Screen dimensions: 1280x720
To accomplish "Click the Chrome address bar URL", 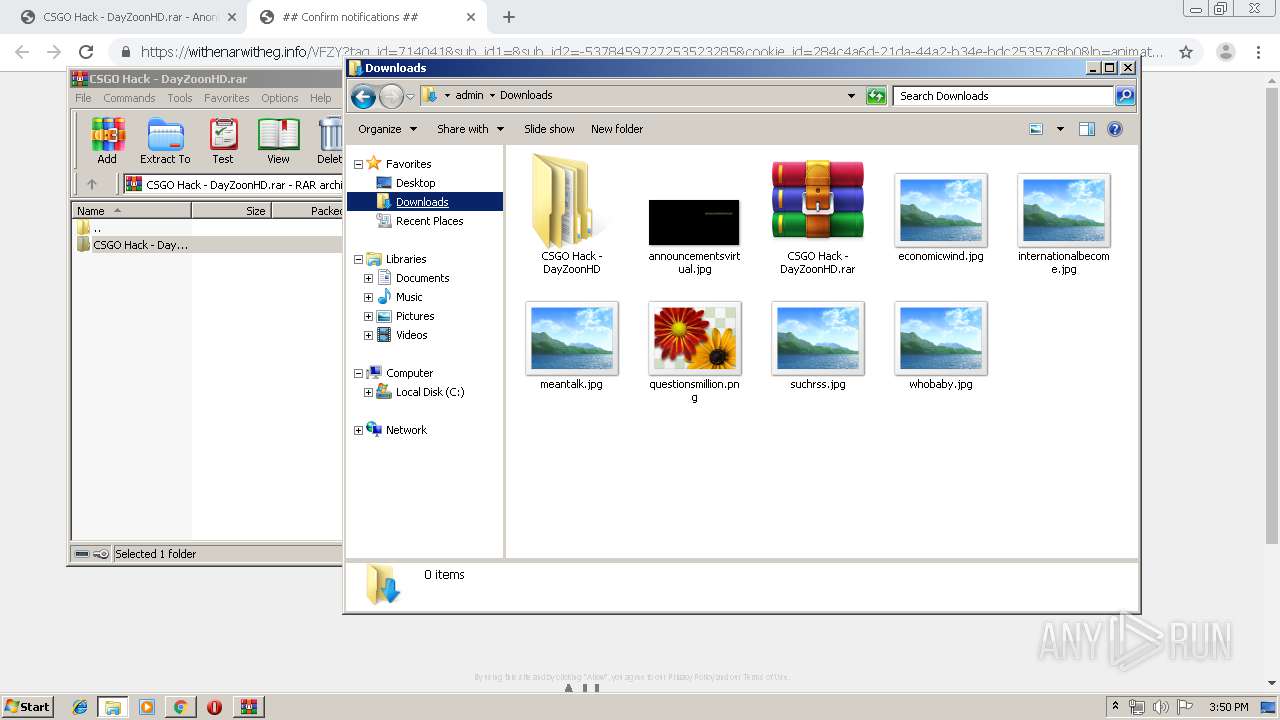I will pyautogui.click(x=652, y=52).
